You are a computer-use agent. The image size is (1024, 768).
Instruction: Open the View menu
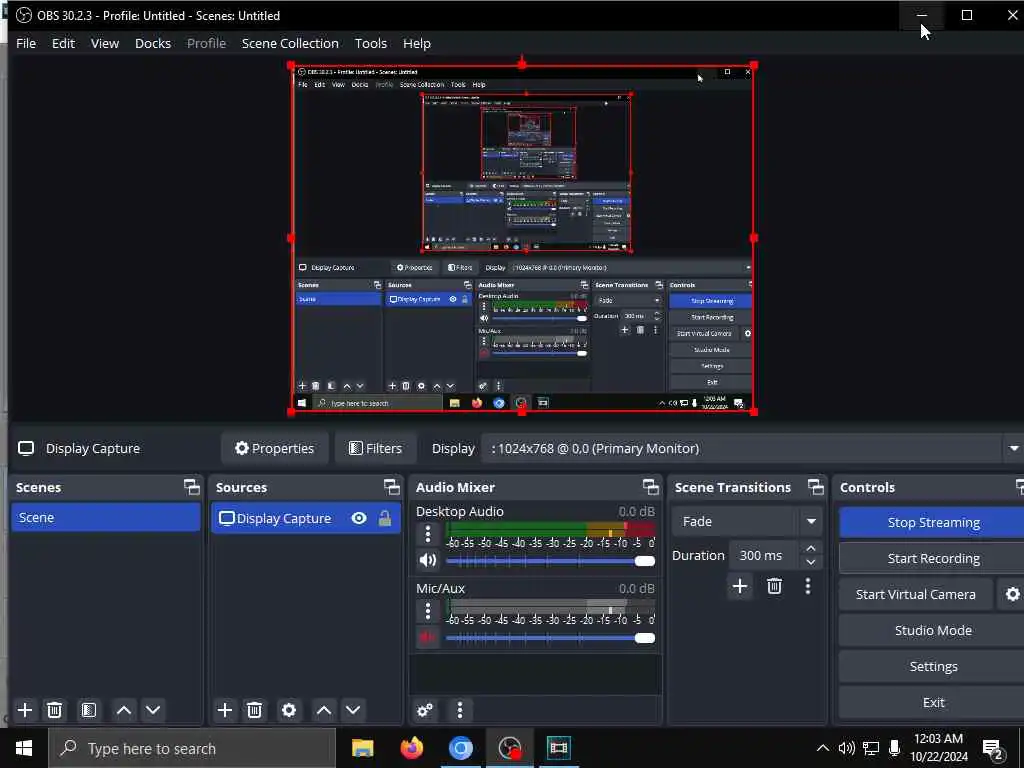104,43
